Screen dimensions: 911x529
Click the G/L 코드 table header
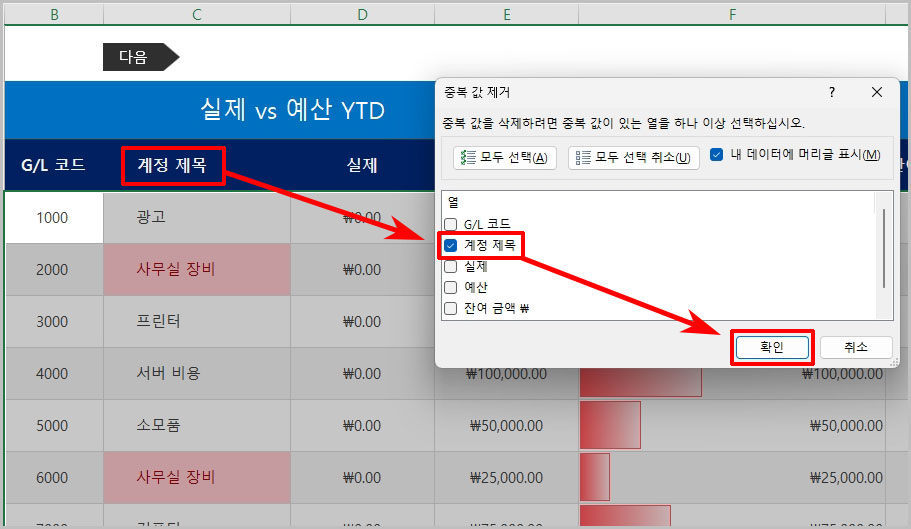click(x=53, y=165)
